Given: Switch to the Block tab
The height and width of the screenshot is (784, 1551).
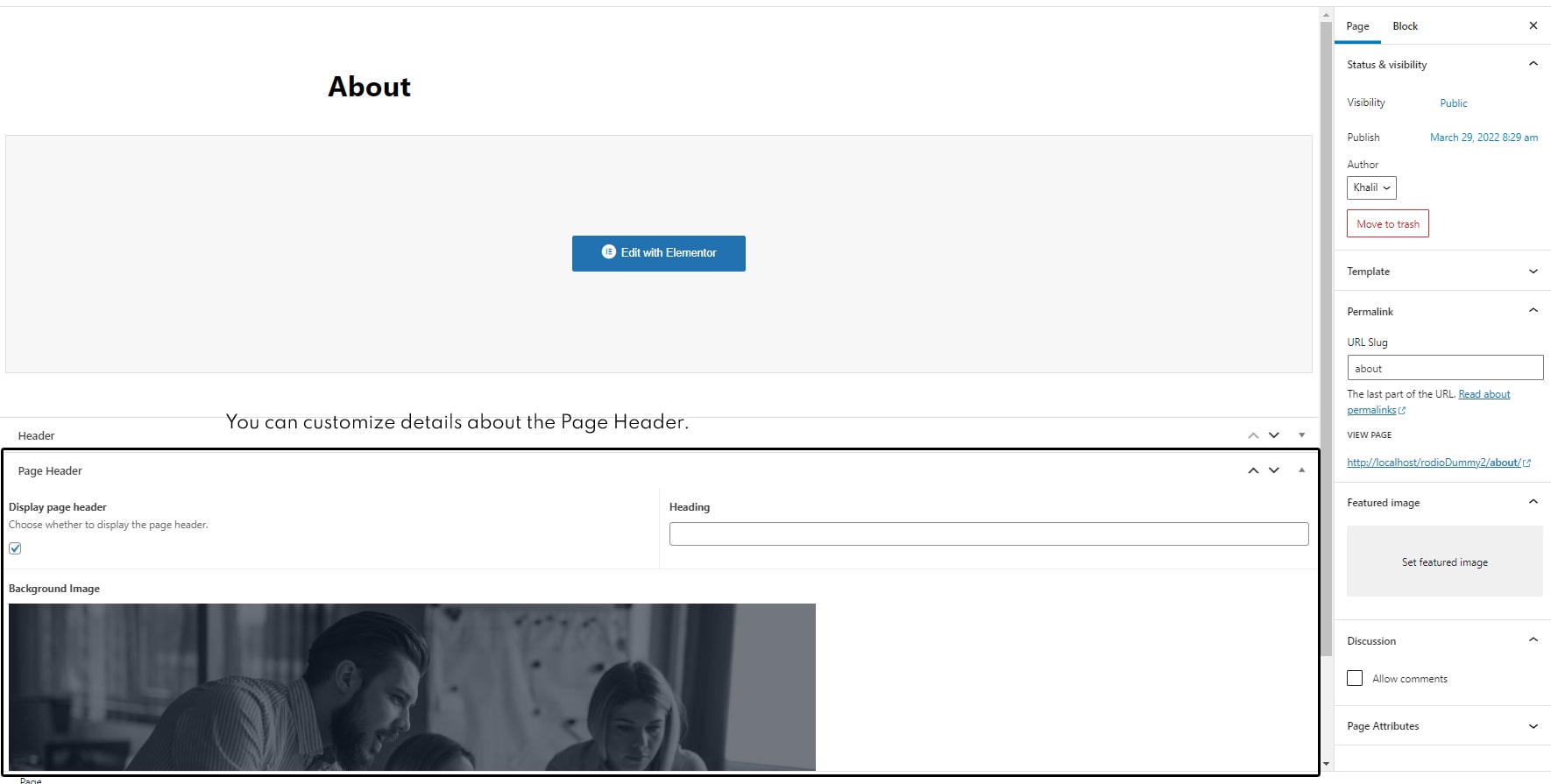Looking at the screenshot, I should tap(1405, 26).
